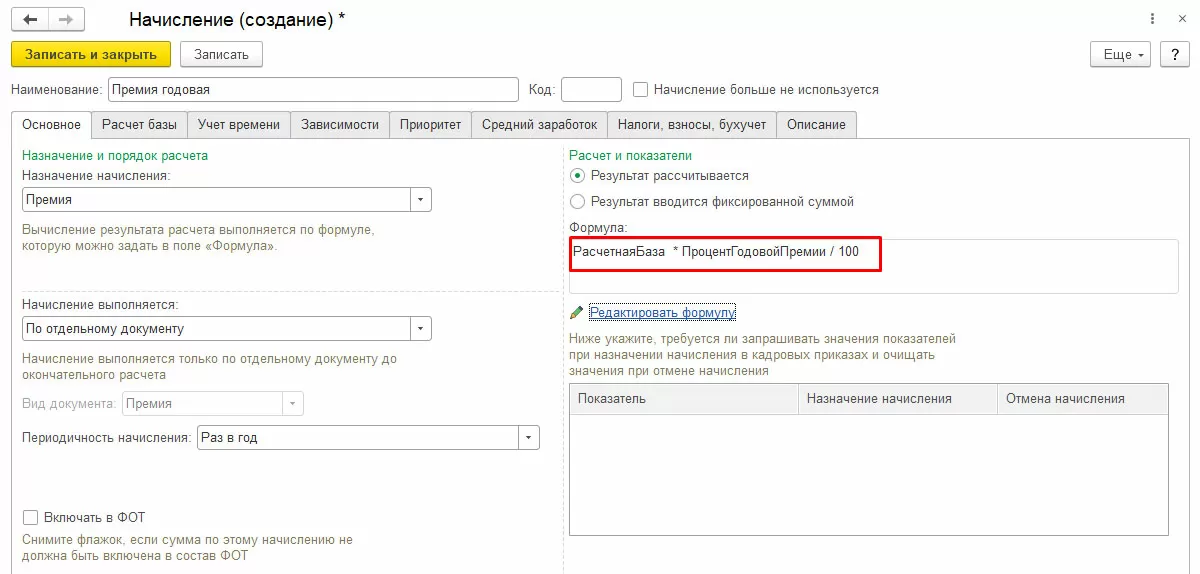Click the pencil icon beside the formula link

click(x=576, y=313)
